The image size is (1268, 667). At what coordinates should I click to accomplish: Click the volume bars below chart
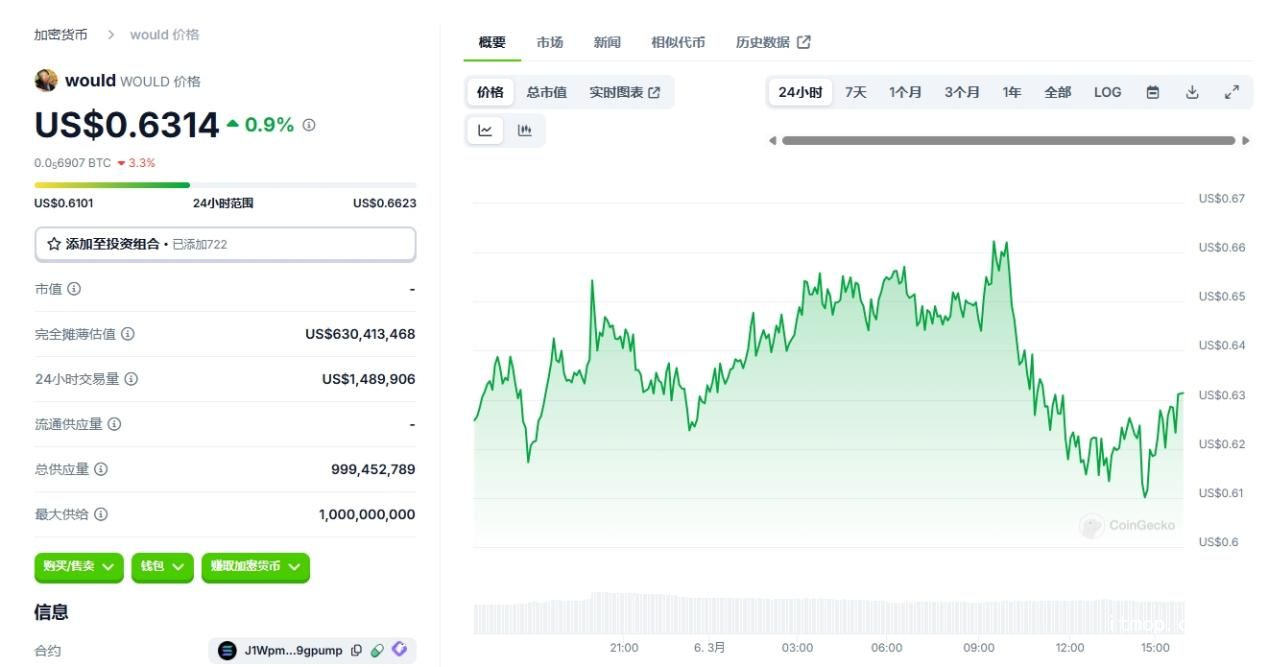tap(828, 613)
